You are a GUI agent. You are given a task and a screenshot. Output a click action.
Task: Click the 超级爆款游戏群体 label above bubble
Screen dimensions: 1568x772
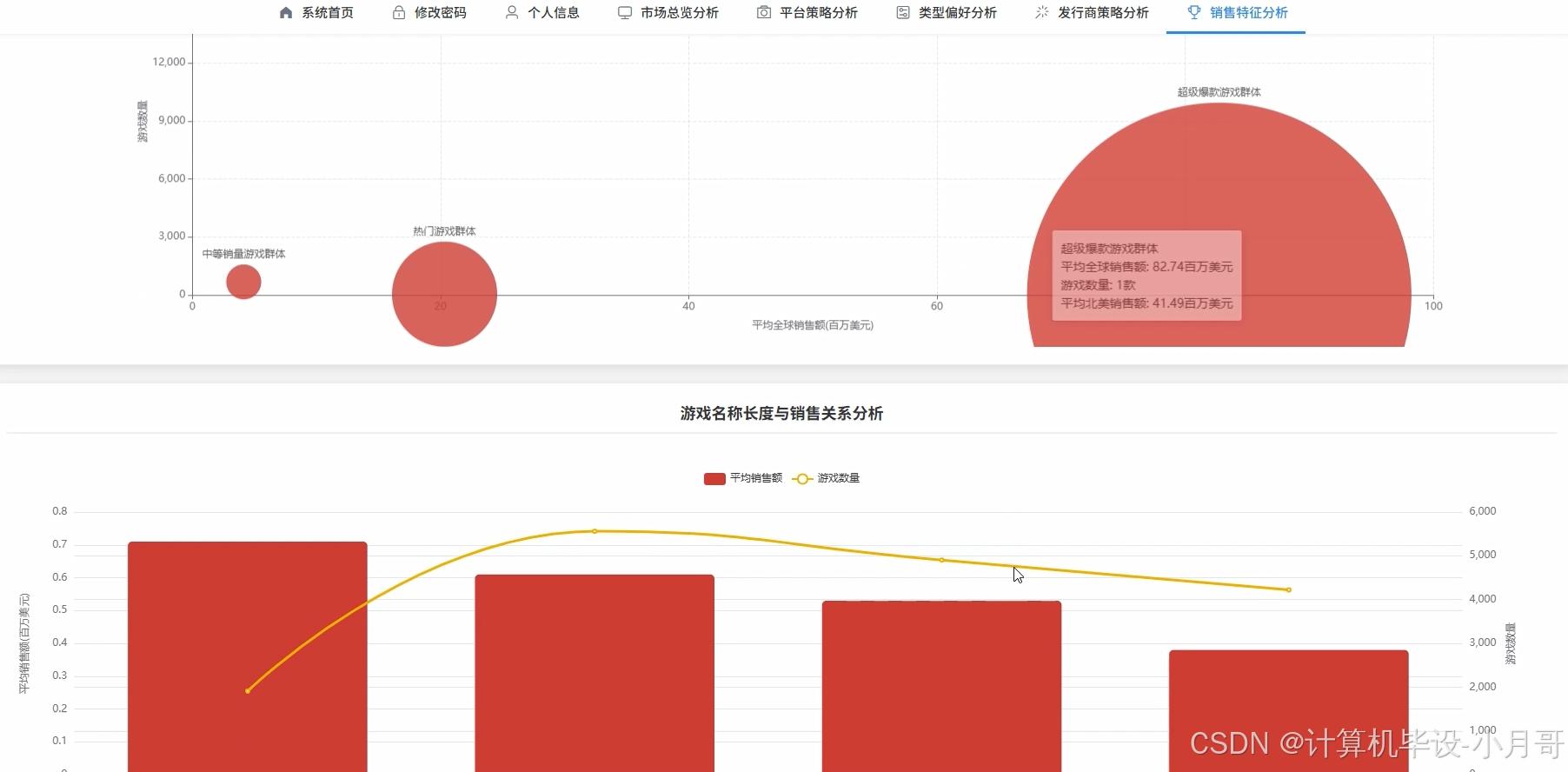[x=1219, y=92]
